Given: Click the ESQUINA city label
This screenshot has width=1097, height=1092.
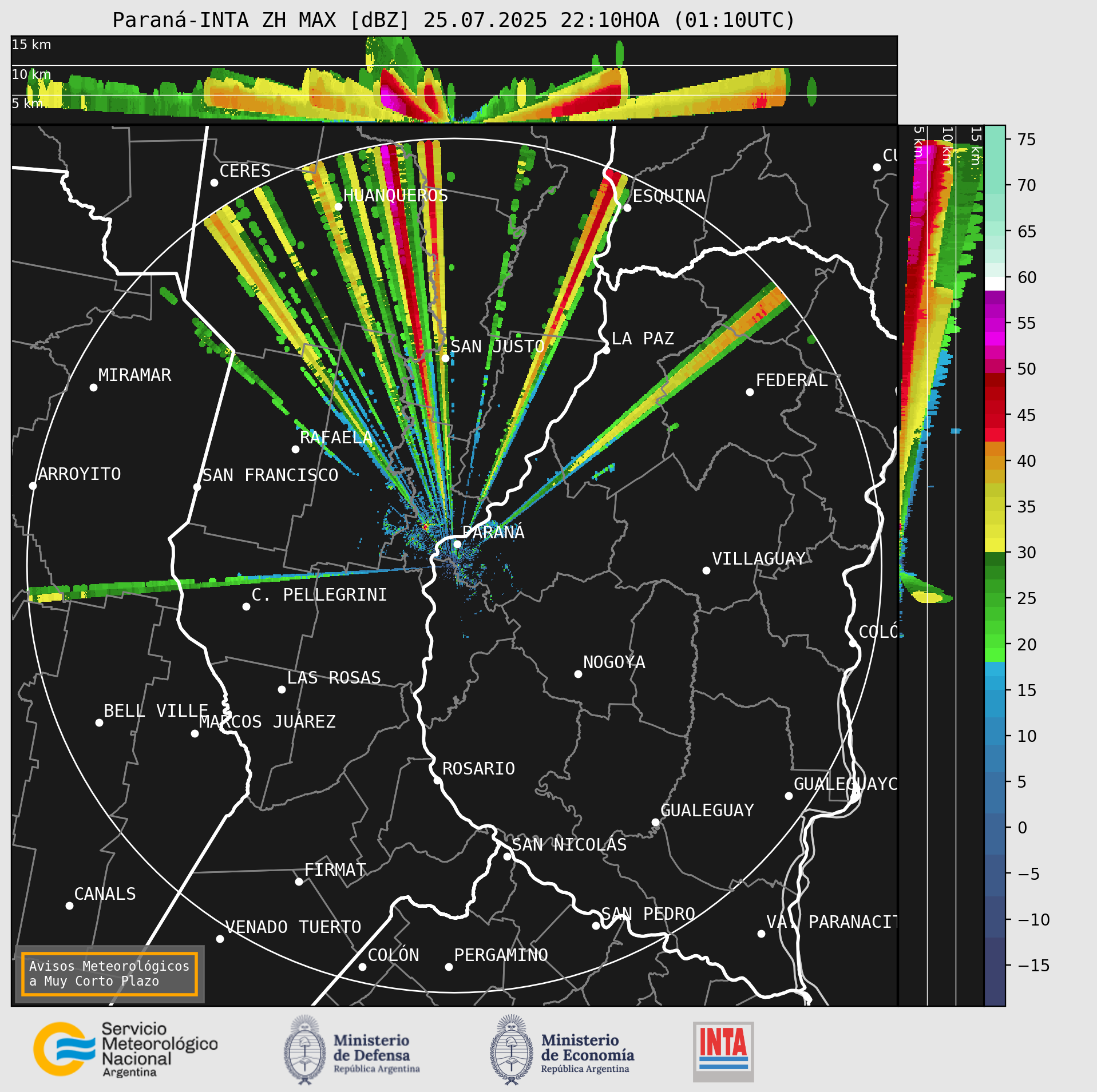Looking at the screenshot, I should [x=669, y=196].
